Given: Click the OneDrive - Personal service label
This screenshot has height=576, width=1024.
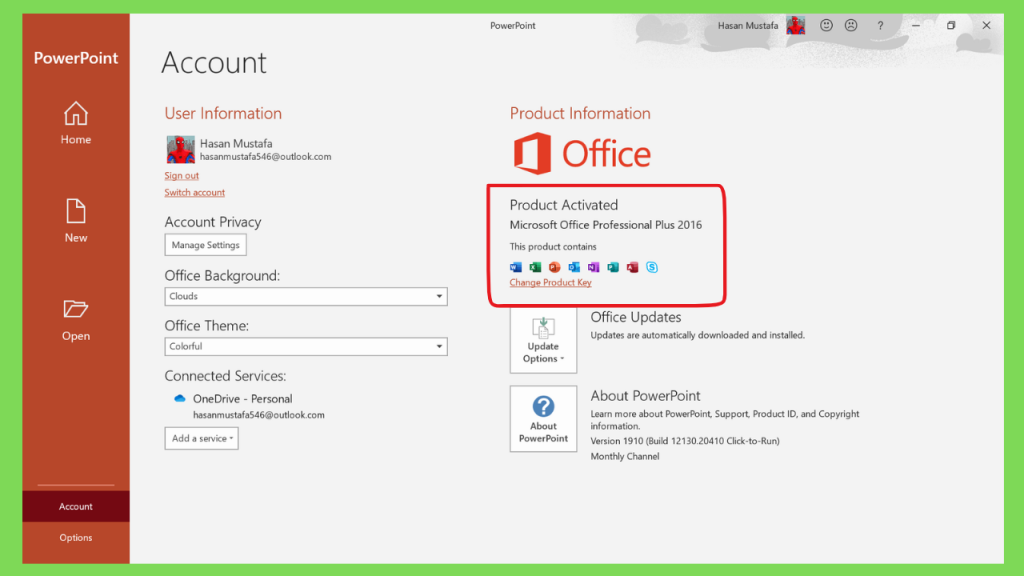Looking at the screenshot, I should pos(242,399).
